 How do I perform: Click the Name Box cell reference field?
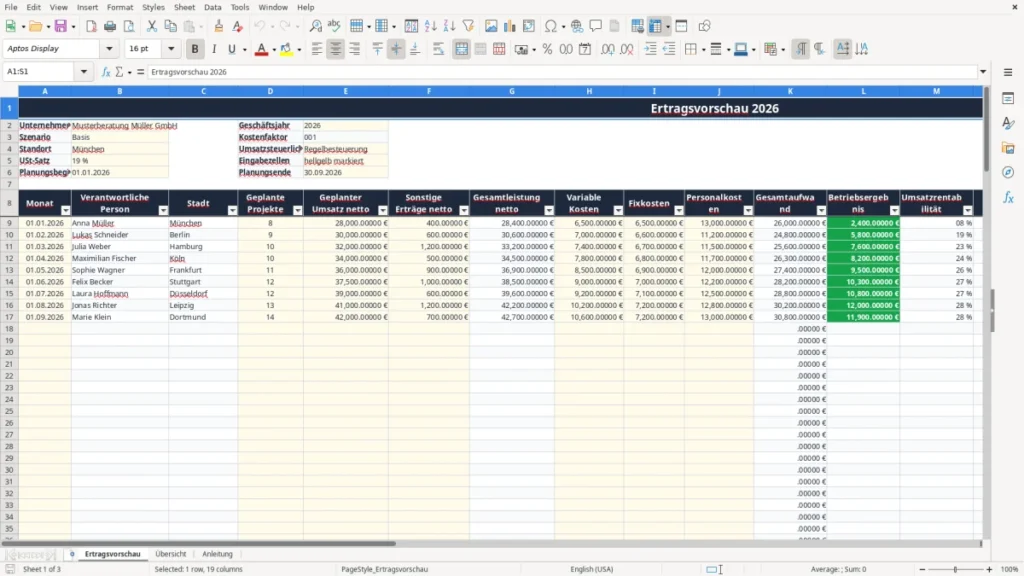(40, 72)
